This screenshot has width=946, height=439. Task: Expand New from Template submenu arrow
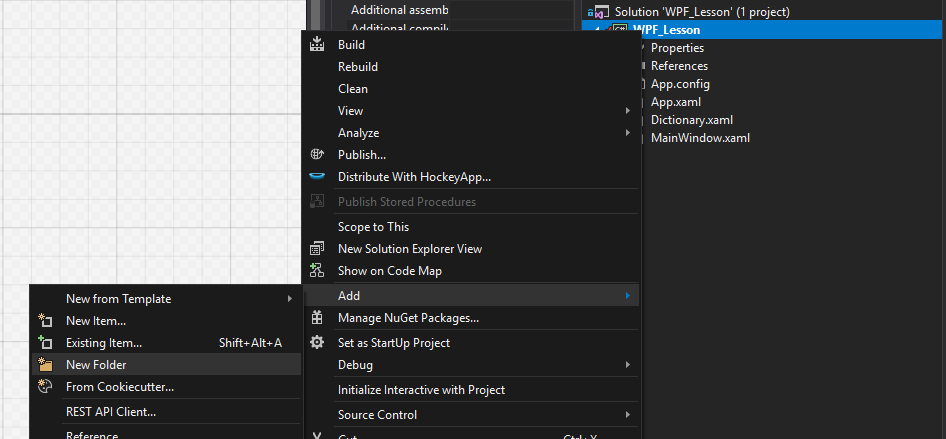pyautogui.click(x=290, y=298)
